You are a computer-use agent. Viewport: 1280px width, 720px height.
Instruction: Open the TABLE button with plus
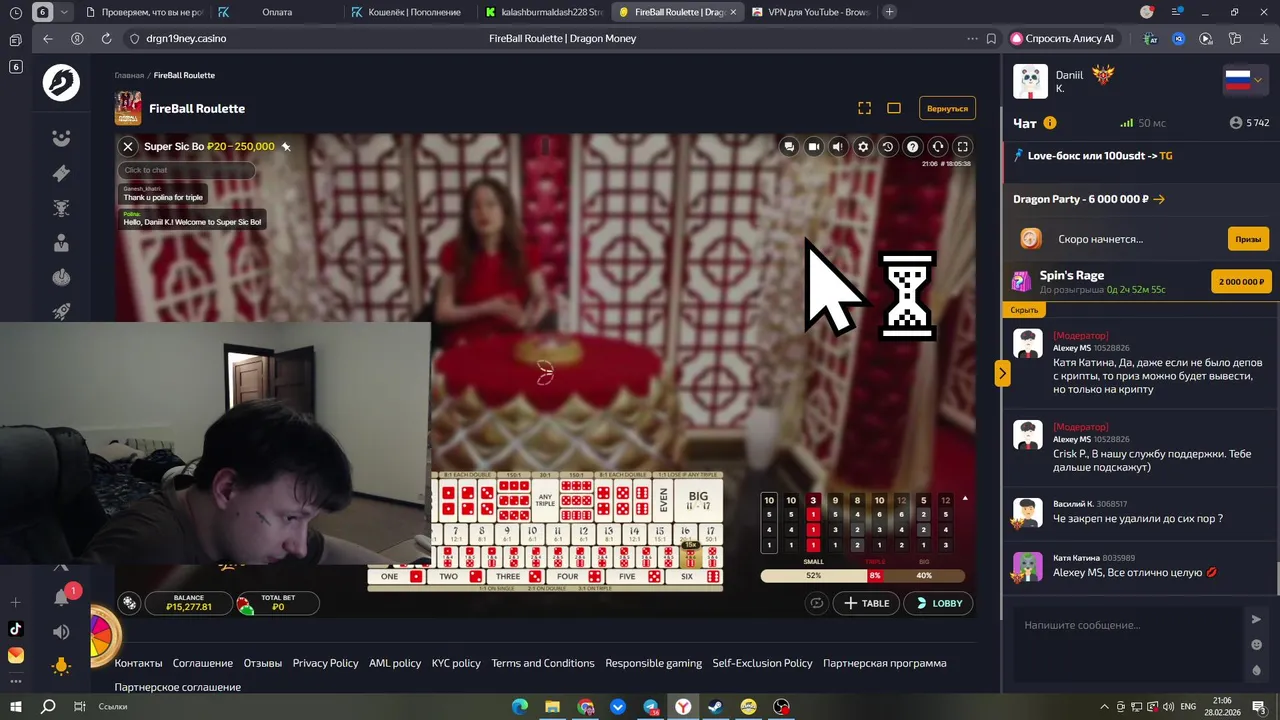[x=866, y=603]
